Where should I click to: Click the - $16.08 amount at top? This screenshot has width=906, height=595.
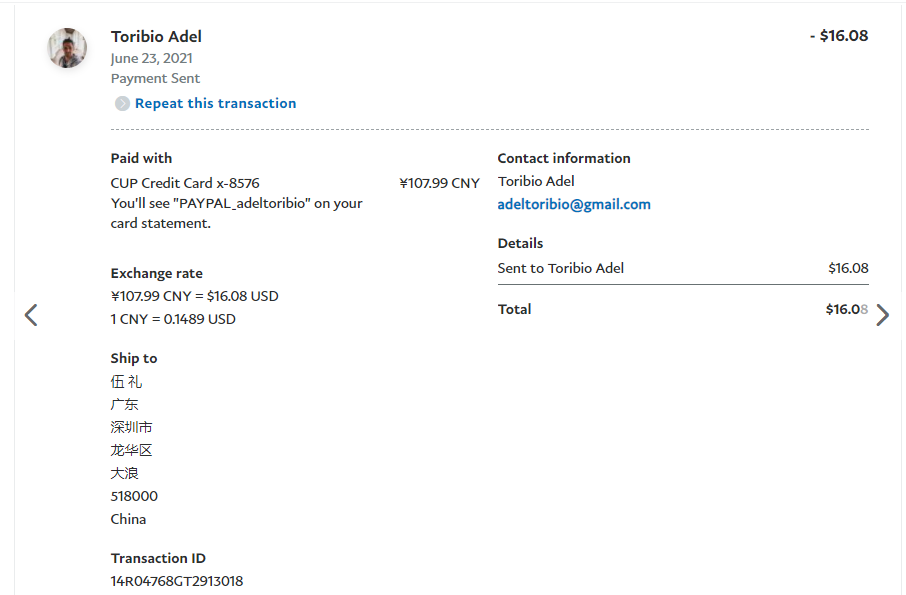pyautogui.click(x=838, y=36)
